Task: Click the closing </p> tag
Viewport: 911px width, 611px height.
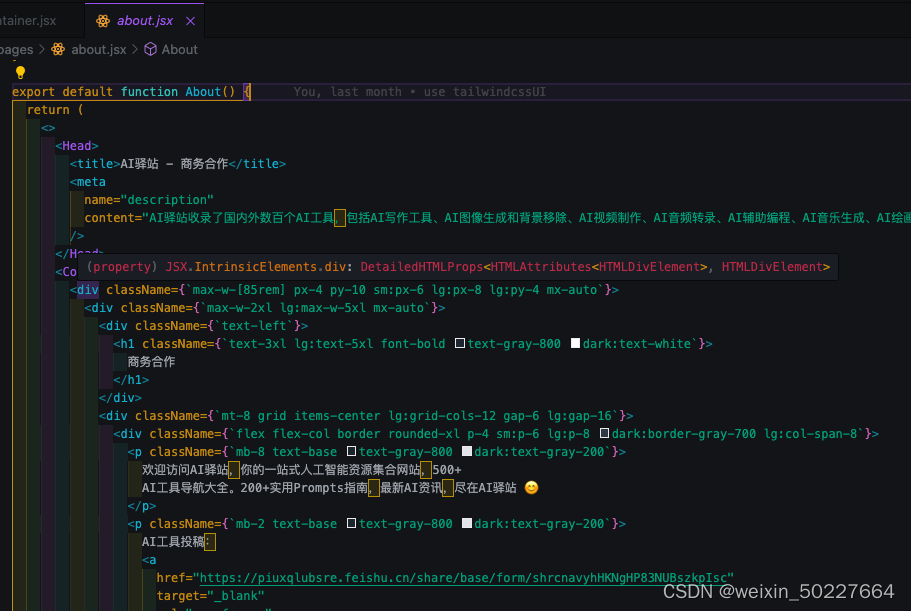Action: (142, 506)
